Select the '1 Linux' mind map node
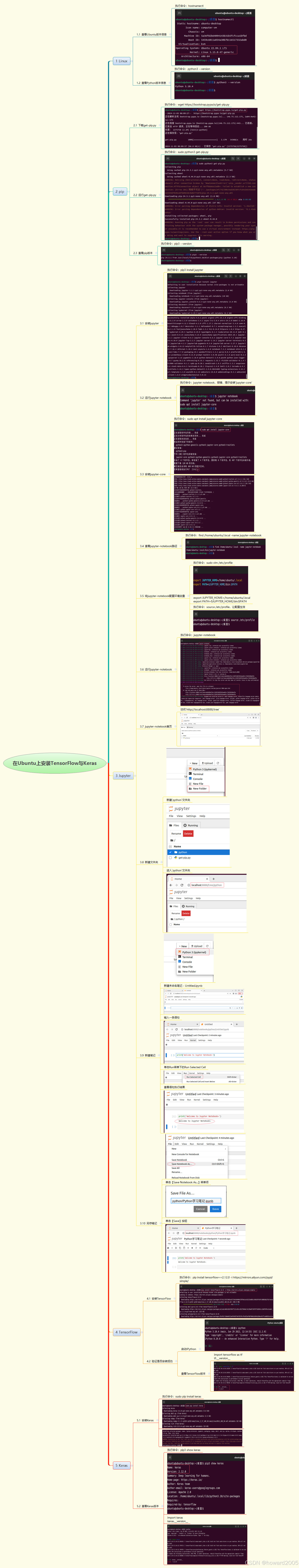The height and width of the screenshot is (1568, 299). point(122,61)
